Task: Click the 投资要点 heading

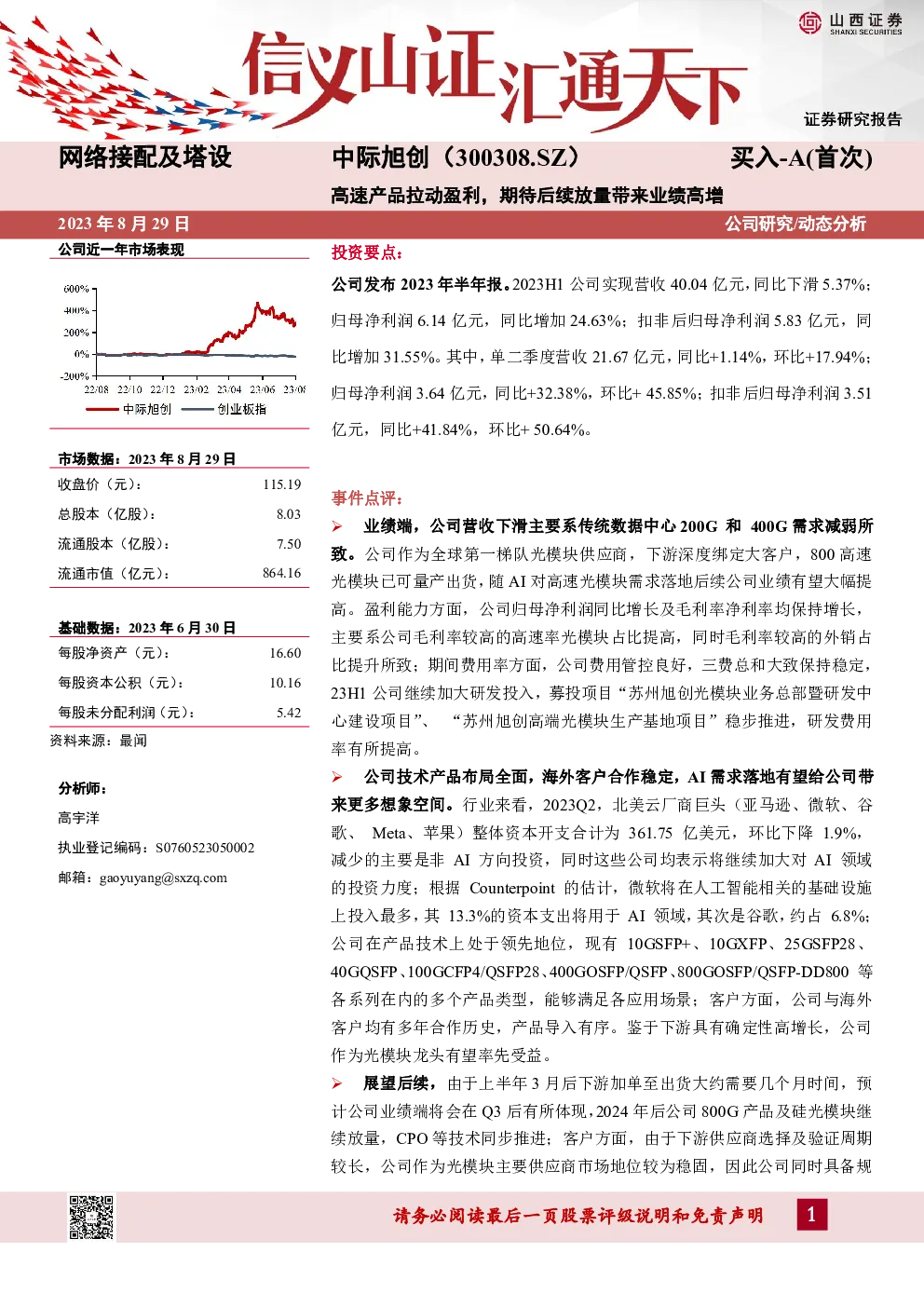Action: 367,252
